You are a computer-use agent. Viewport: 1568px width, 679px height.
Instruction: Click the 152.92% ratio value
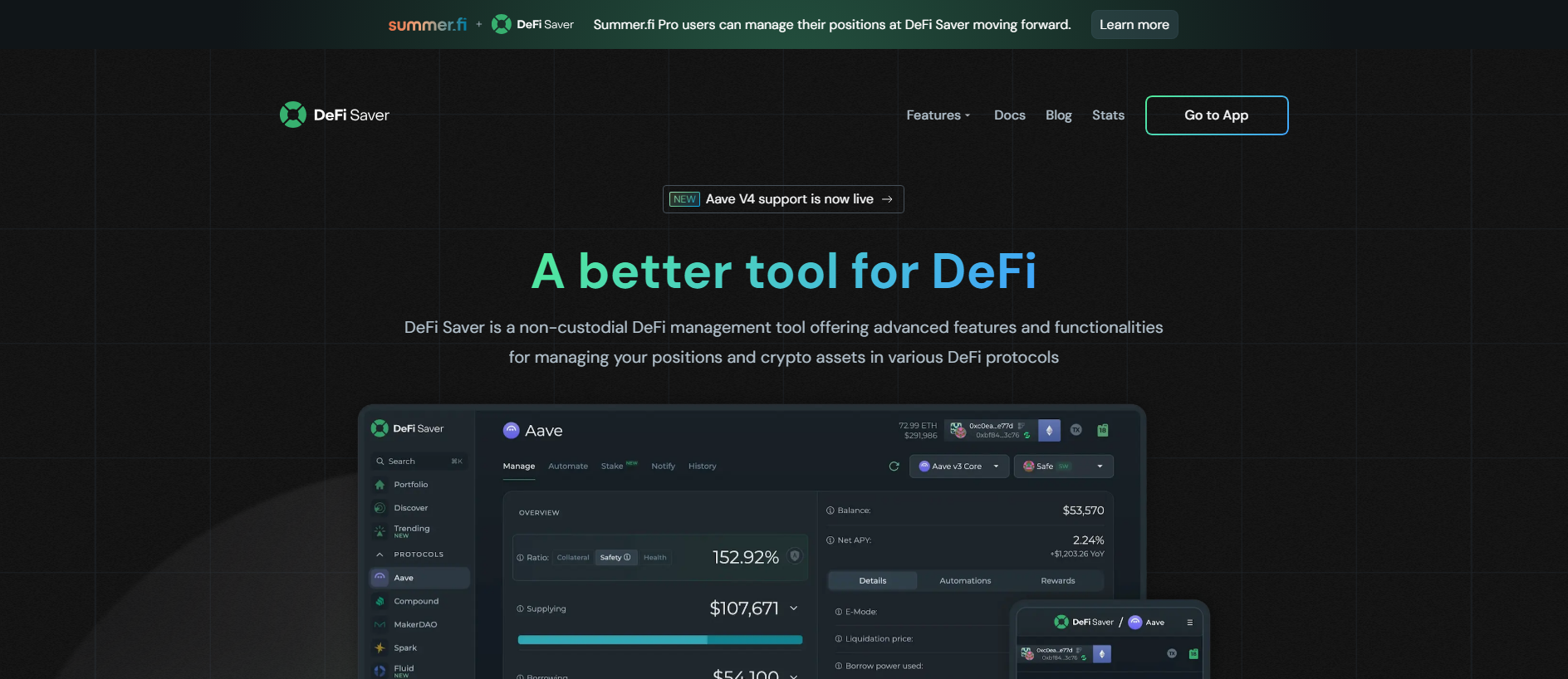(746, 558)
